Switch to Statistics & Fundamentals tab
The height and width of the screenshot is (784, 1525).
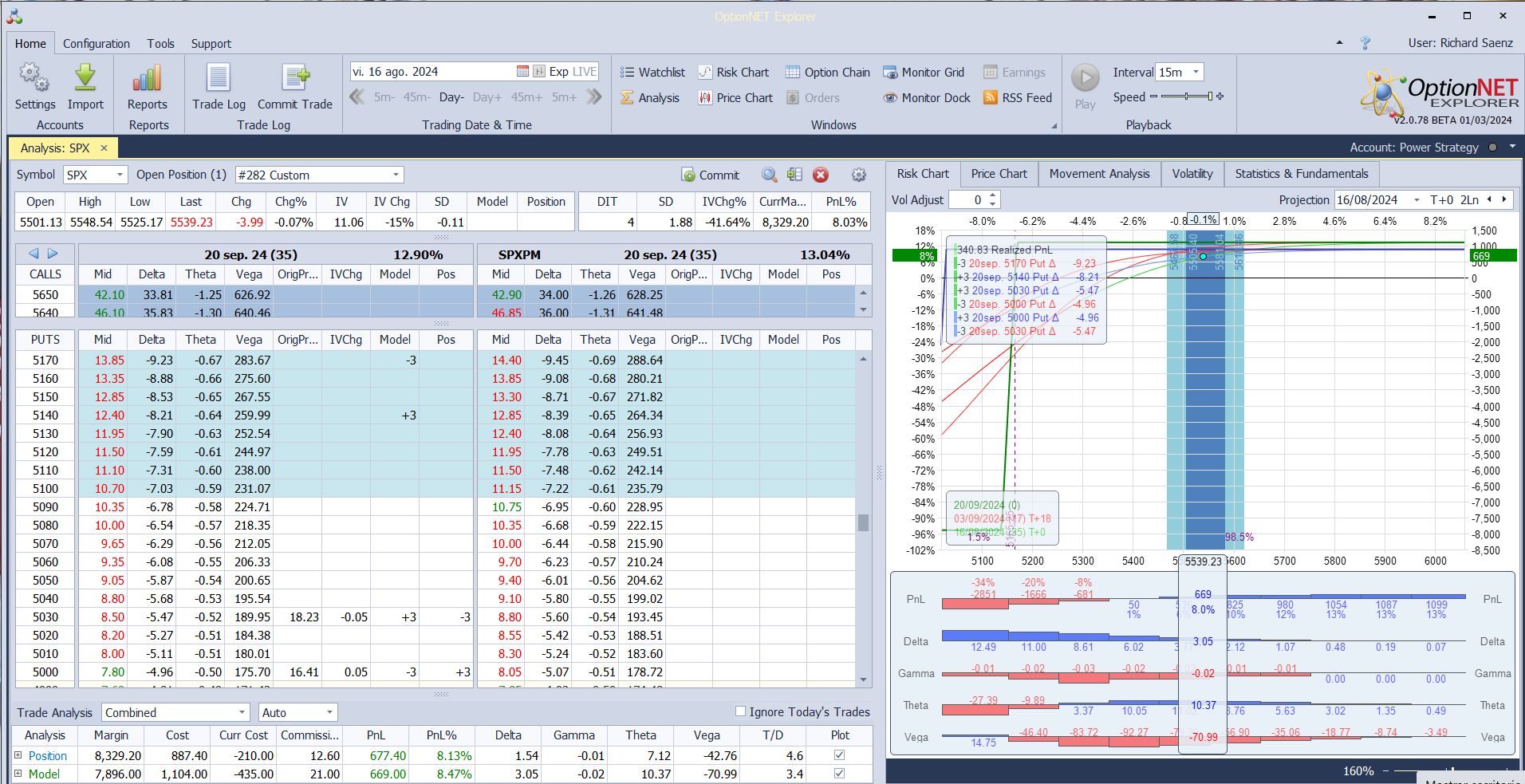click(x=1302, y=174)
